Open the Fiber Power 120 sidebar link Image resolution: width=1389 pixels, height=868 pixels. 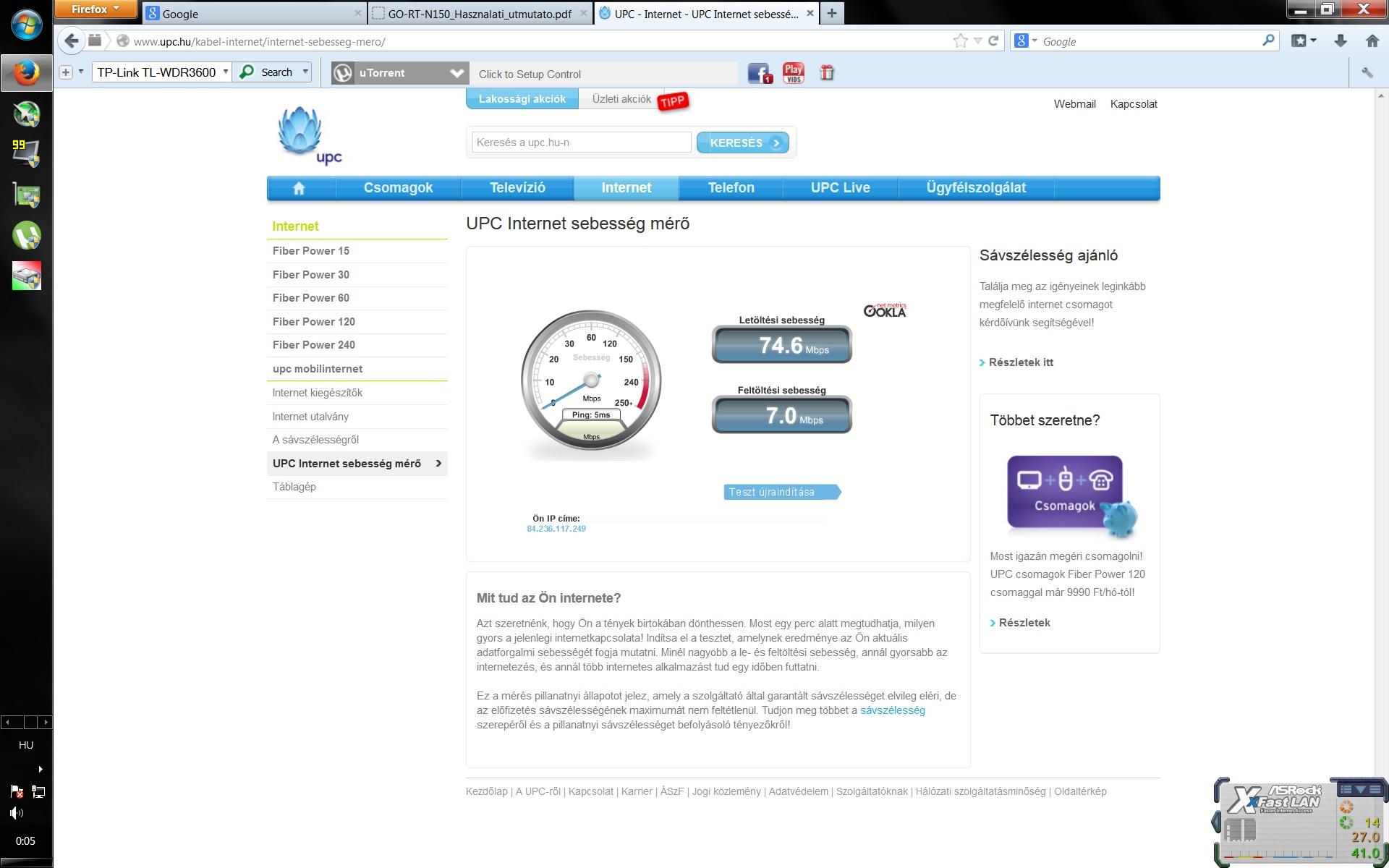(x=314, y=322)
